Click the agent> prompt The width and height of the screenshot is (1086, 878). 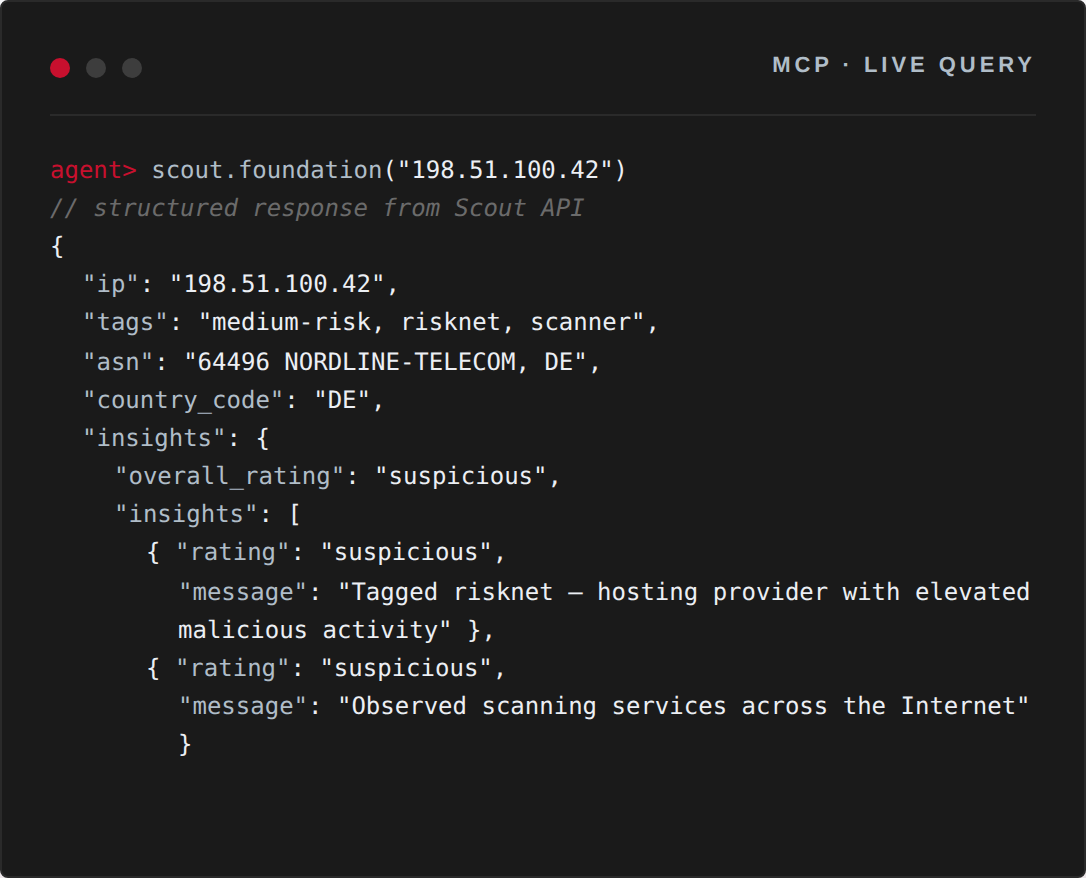click(x=94, y=170)
